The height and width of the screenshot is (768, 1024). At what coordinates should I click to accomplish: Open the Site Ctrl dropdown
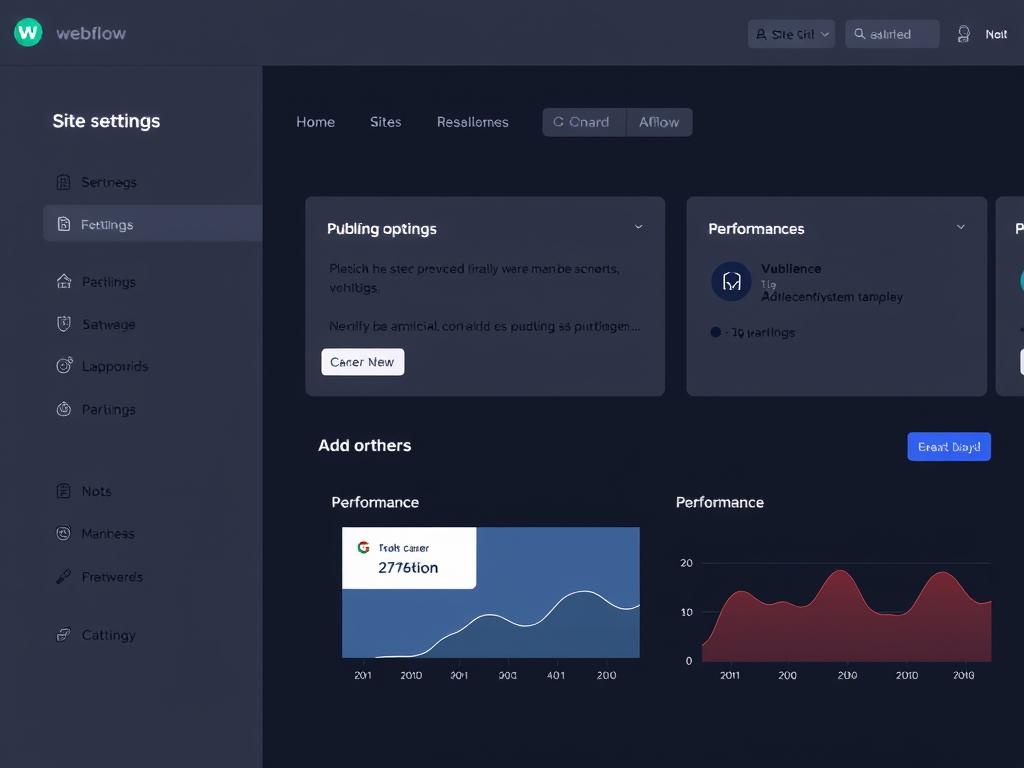coord(791,34)
